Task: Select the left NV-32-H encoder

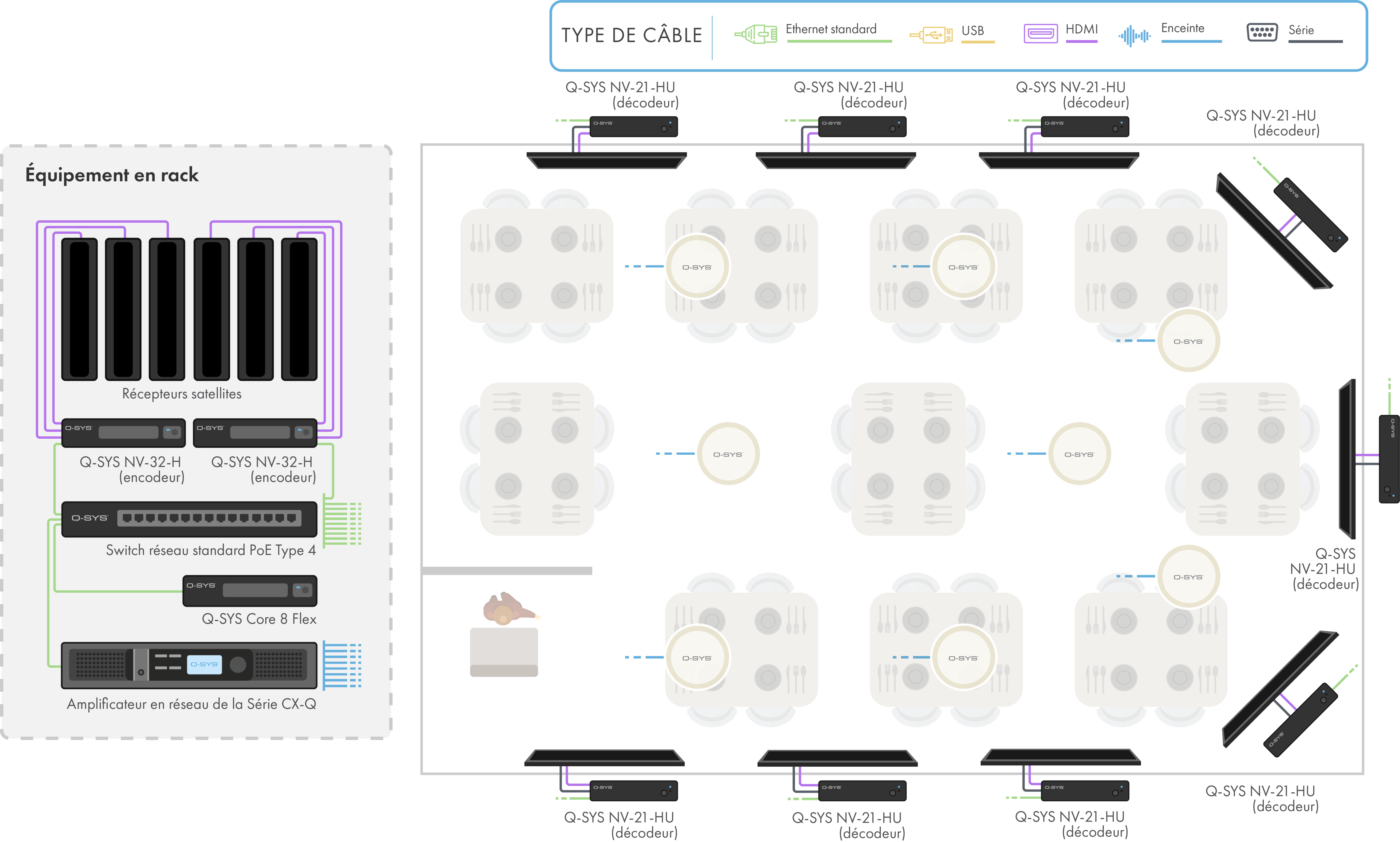Action: (123, 433)
